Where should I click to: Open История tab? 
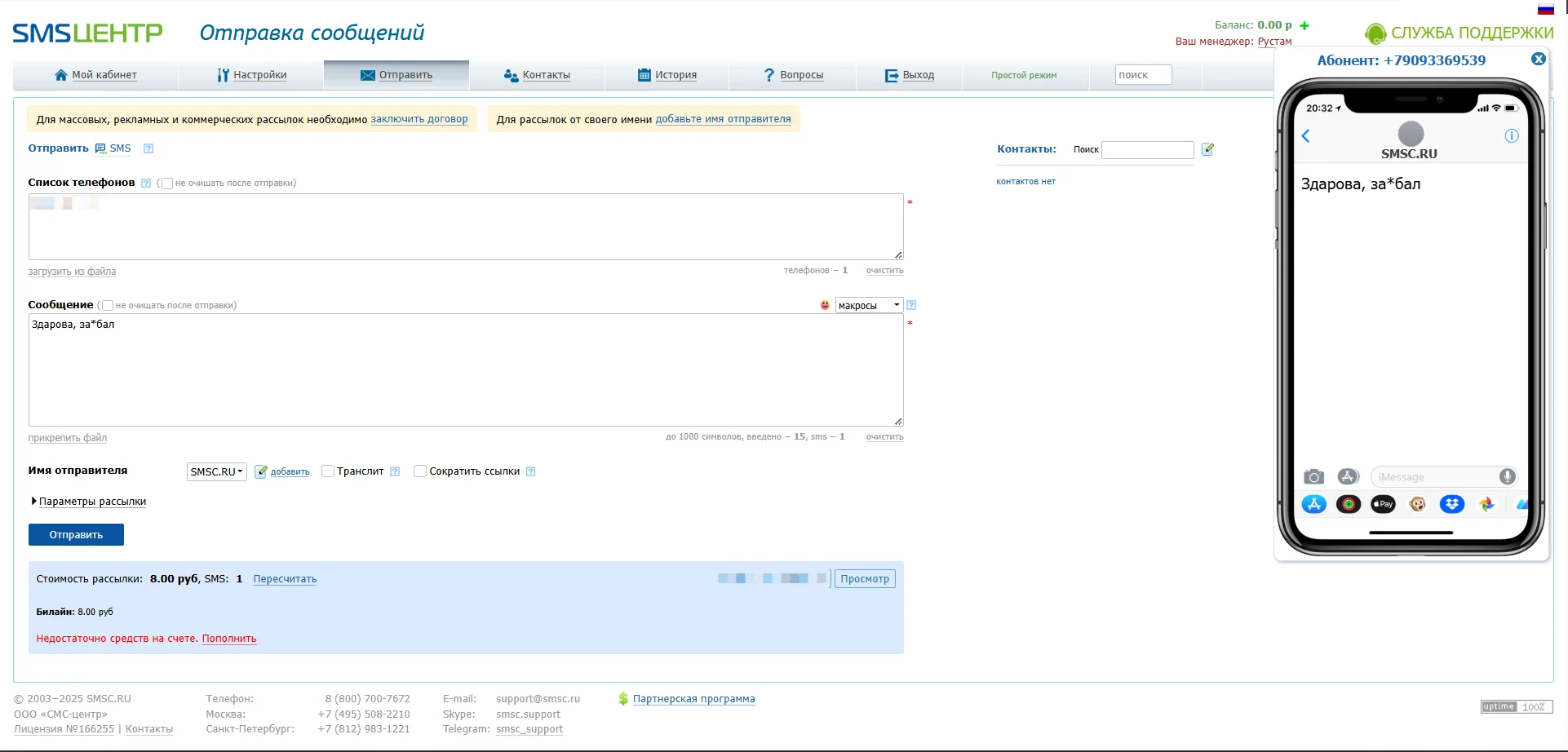coord(667,75)
